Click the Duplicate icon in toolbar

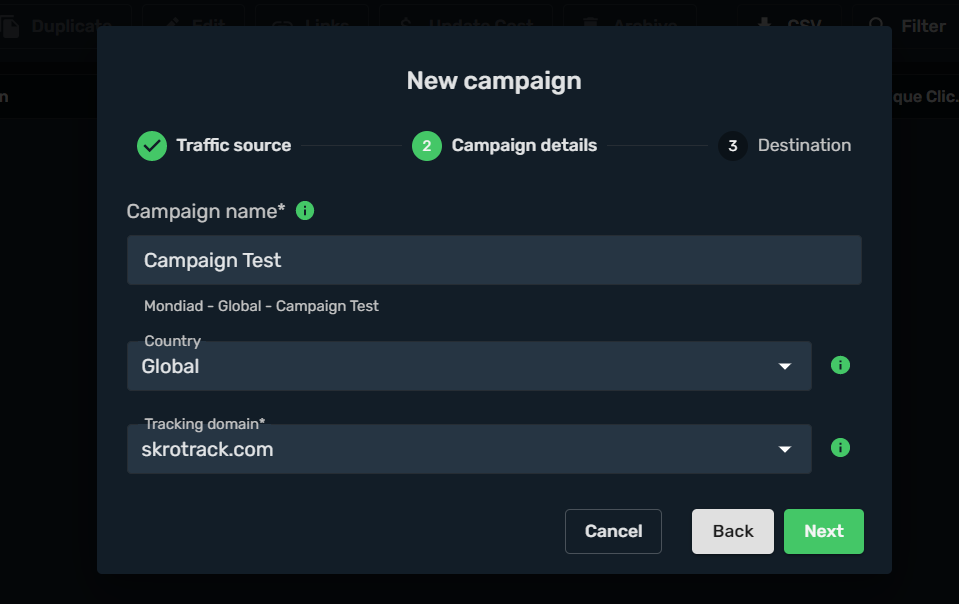[x=10, y=26]
